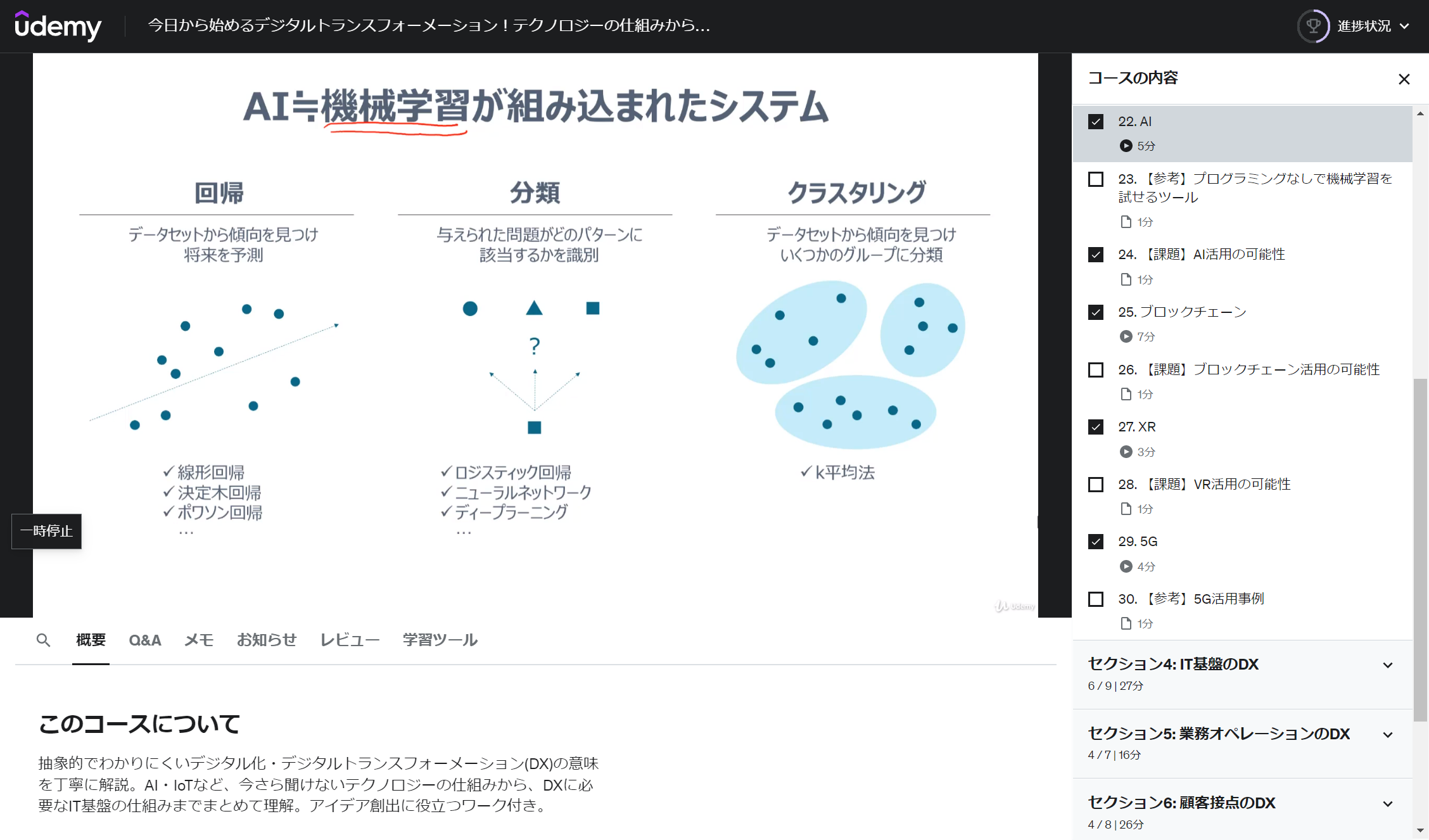Click the document icon under lecture 23

(1126, 222)
